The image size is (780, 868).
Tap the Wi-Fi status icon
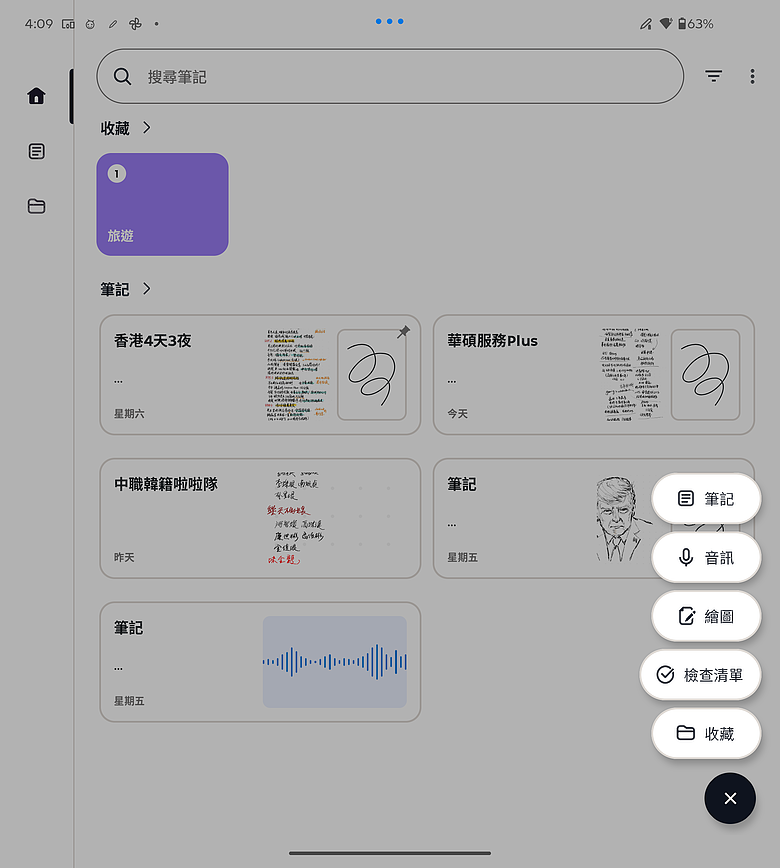(x=666, y=23)
